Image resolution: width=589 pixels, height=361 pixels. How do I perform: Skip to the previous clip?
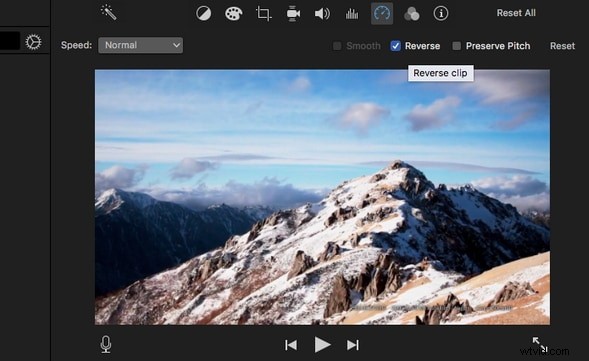pos(291,345)
